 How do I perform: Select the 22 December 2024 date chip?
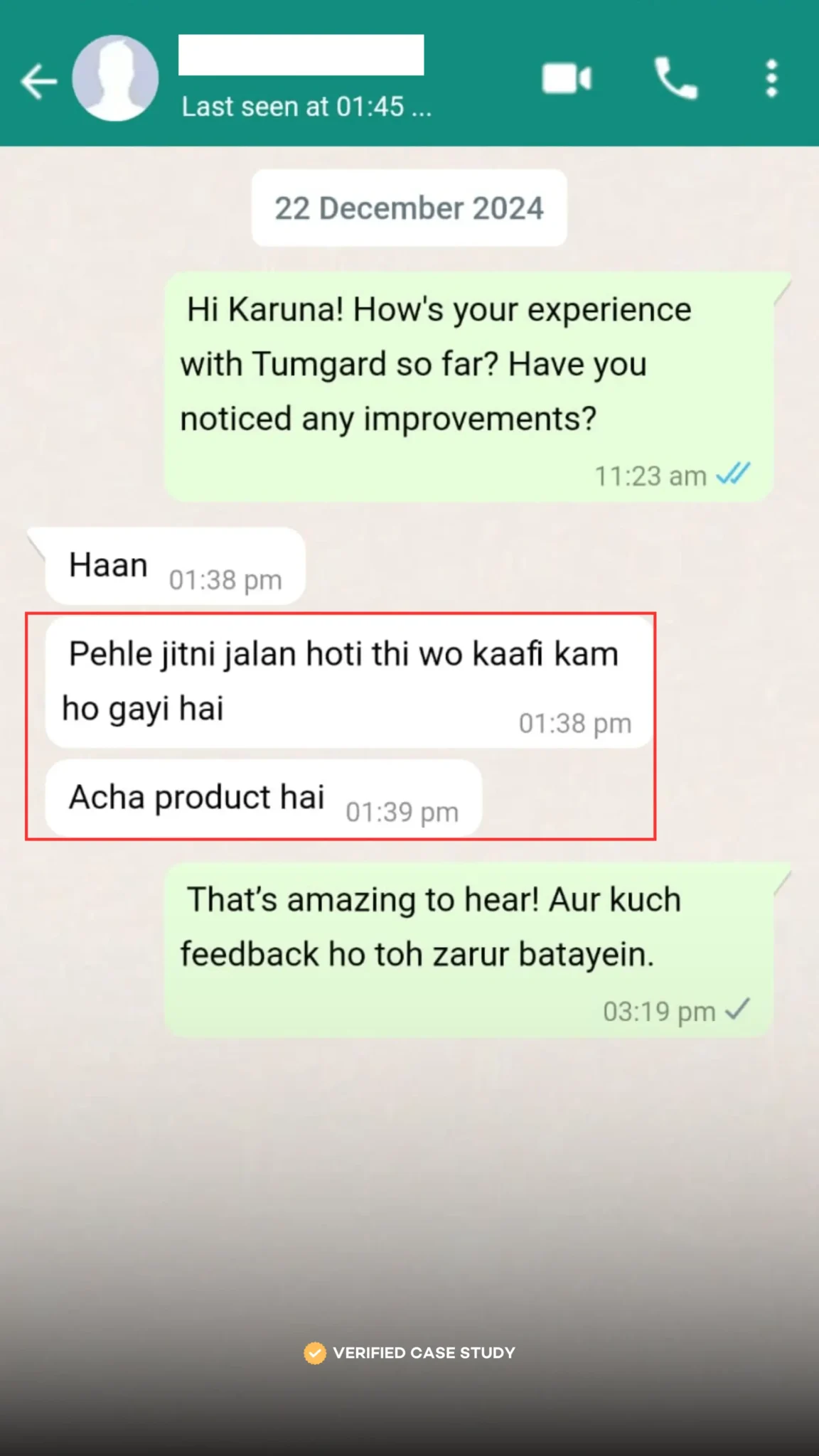pyautogui.click(x=409, y=208)
